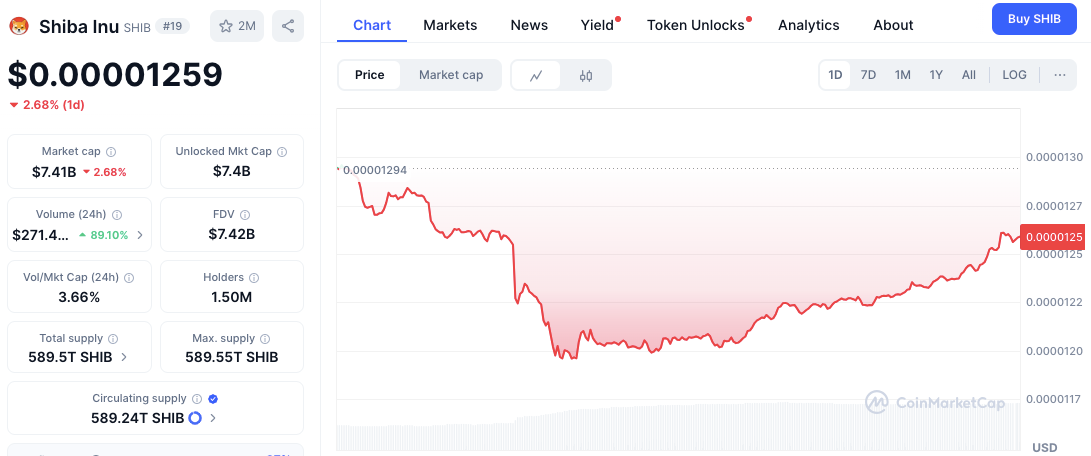Toggle chart to Market cap view
1091x456 pixels.
point(451,75)
